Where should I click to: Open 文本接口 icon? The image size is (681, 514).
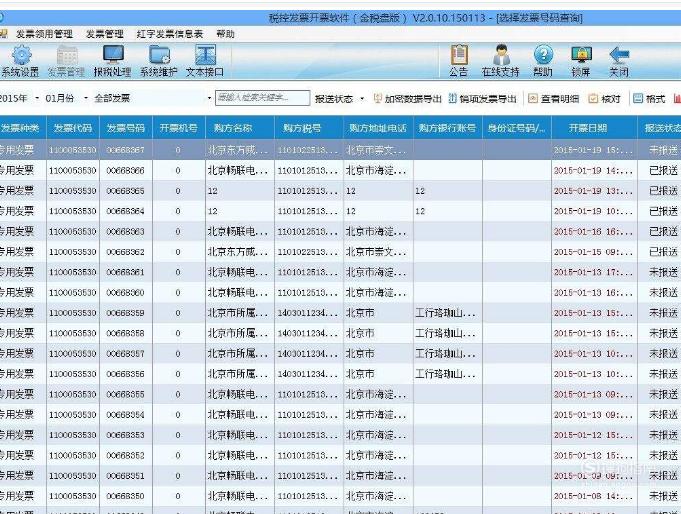[x=205, y=61]
